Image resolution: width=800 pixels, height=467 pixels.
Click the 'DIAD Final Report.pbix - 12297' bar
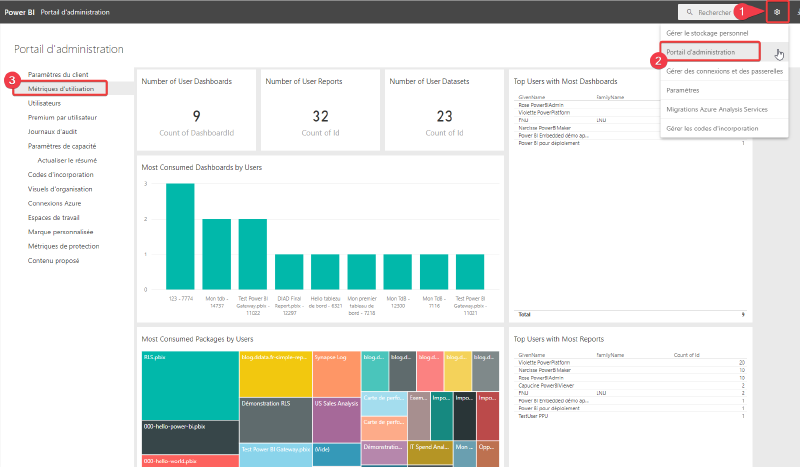pos(289,272)
